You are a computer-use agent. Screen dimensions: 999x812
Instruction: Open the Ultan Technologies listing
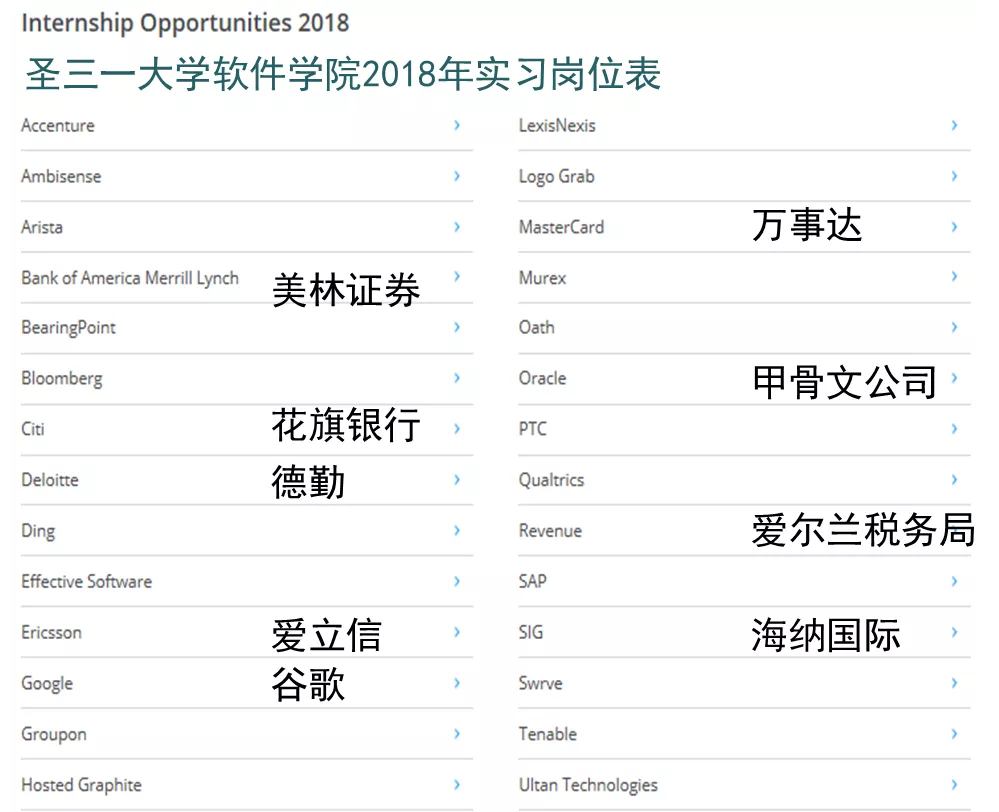[x=588, y=785]
